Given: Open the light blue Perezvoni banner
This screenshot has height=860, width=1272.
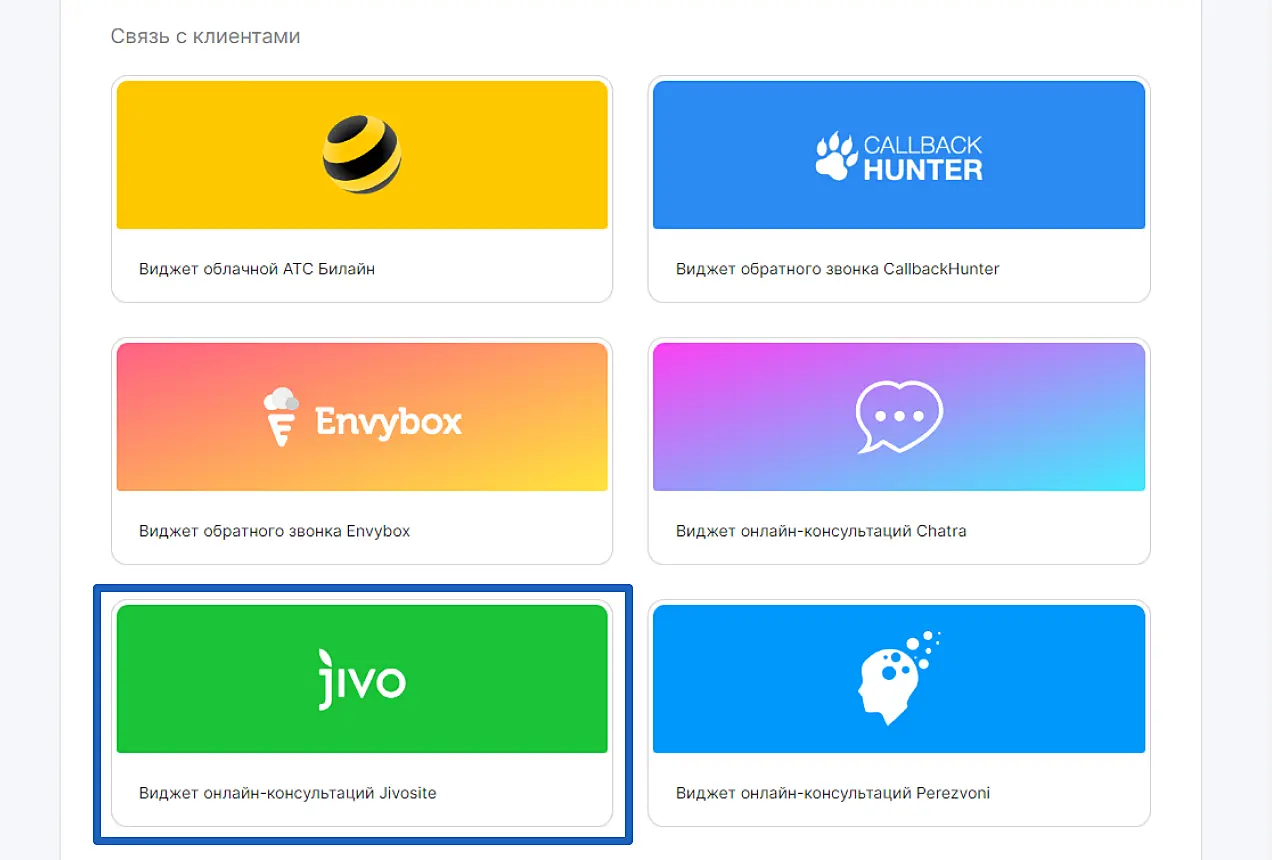Looking at the screenshot, I should point(899,679).
